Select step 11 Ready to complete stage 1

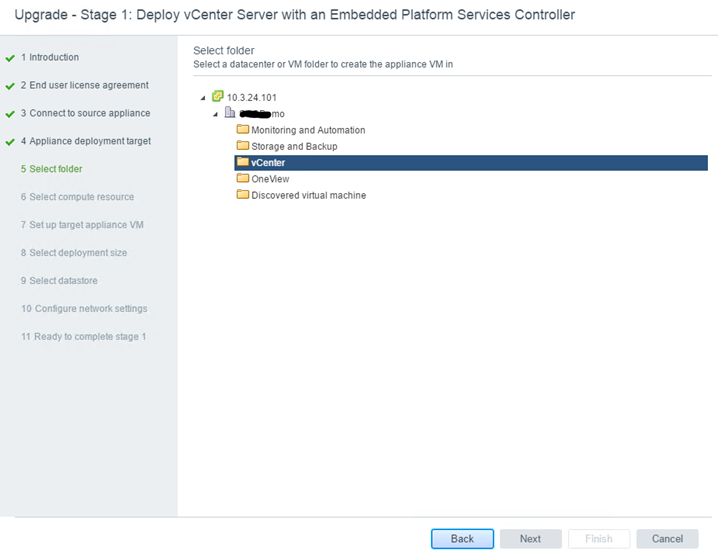coord(83,337)
